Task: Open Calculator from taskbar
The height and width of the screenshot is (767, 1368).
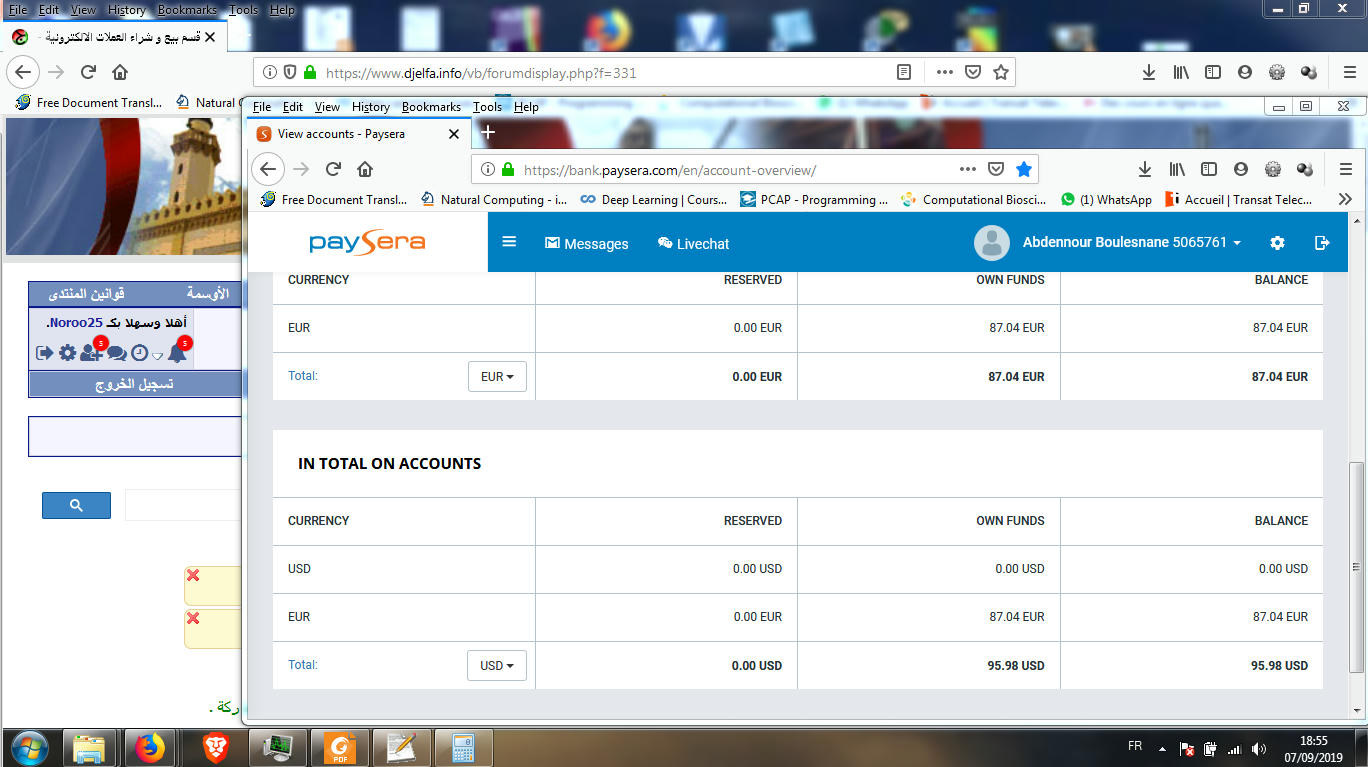Action: 462,748
